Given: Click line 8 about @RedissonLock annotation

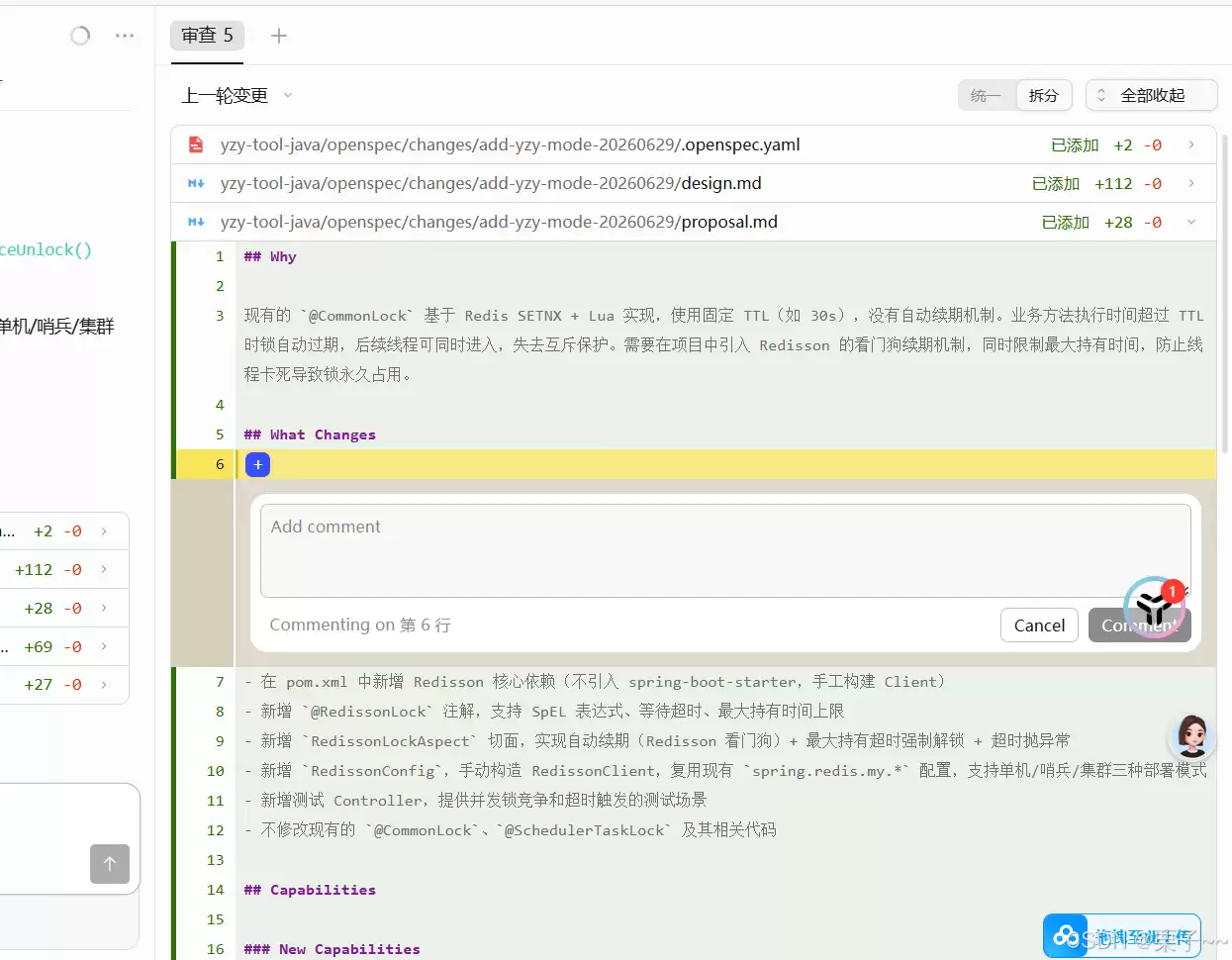Looking at the screenshot, I should tap(544, 712).
